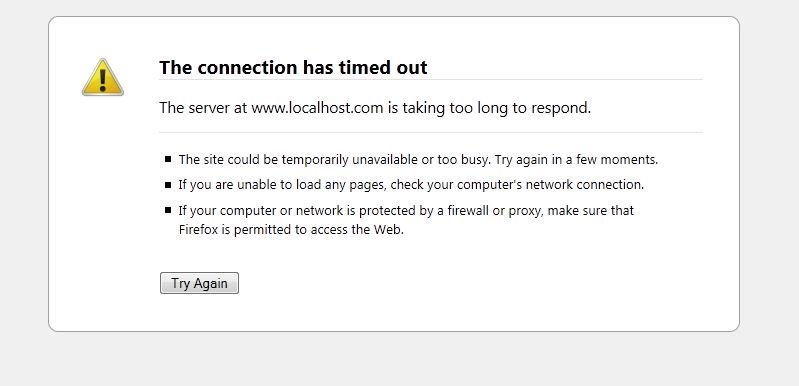Screen dimensions: 799x386
Task: Click the empty white area right of Try Again
Action: point(459,283)
